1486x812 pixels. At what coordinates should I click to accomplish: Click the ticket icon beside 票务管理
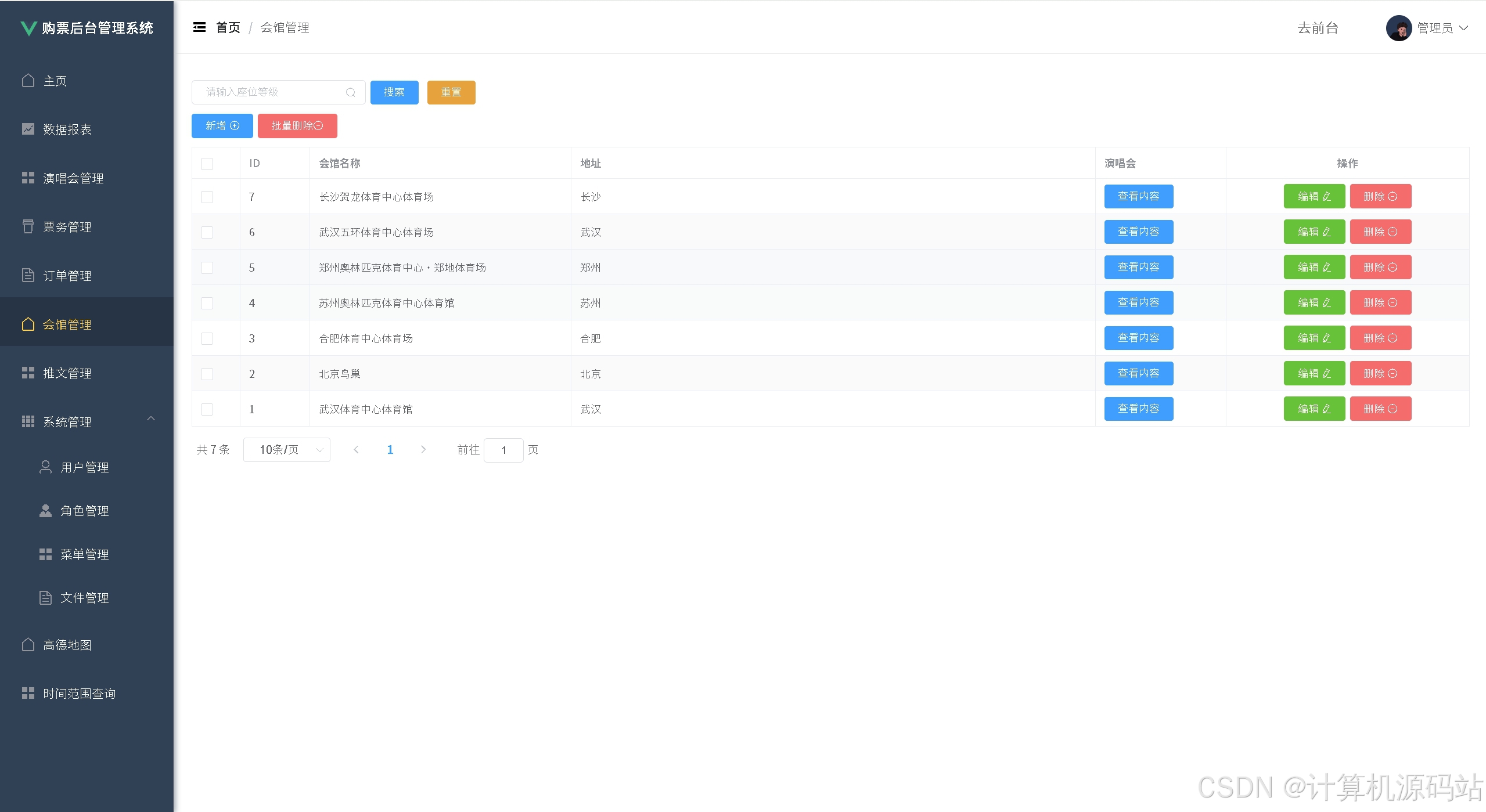(28, 226)
